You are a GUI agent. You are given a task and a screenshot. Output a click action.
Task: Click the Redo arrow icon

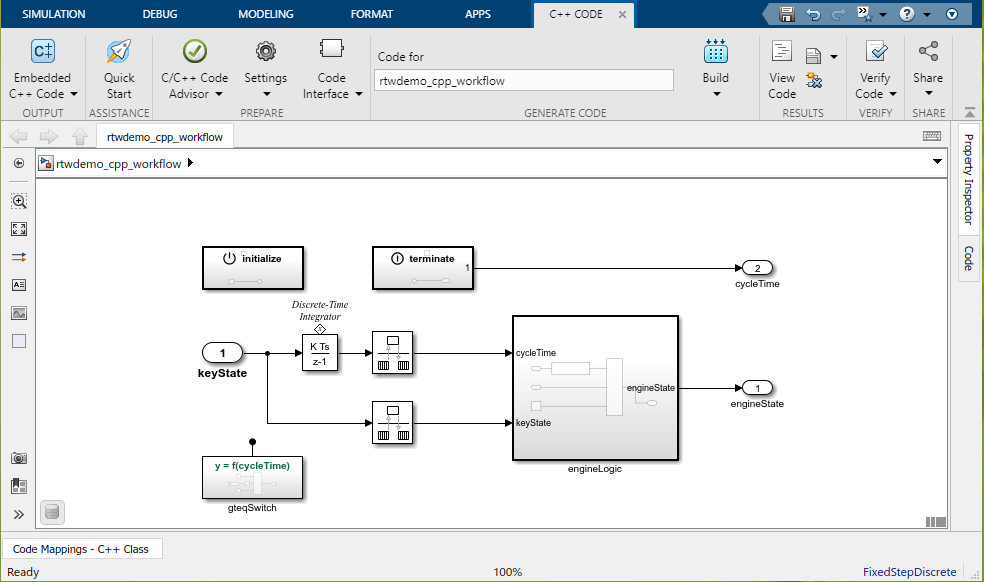tap(838, 14)
